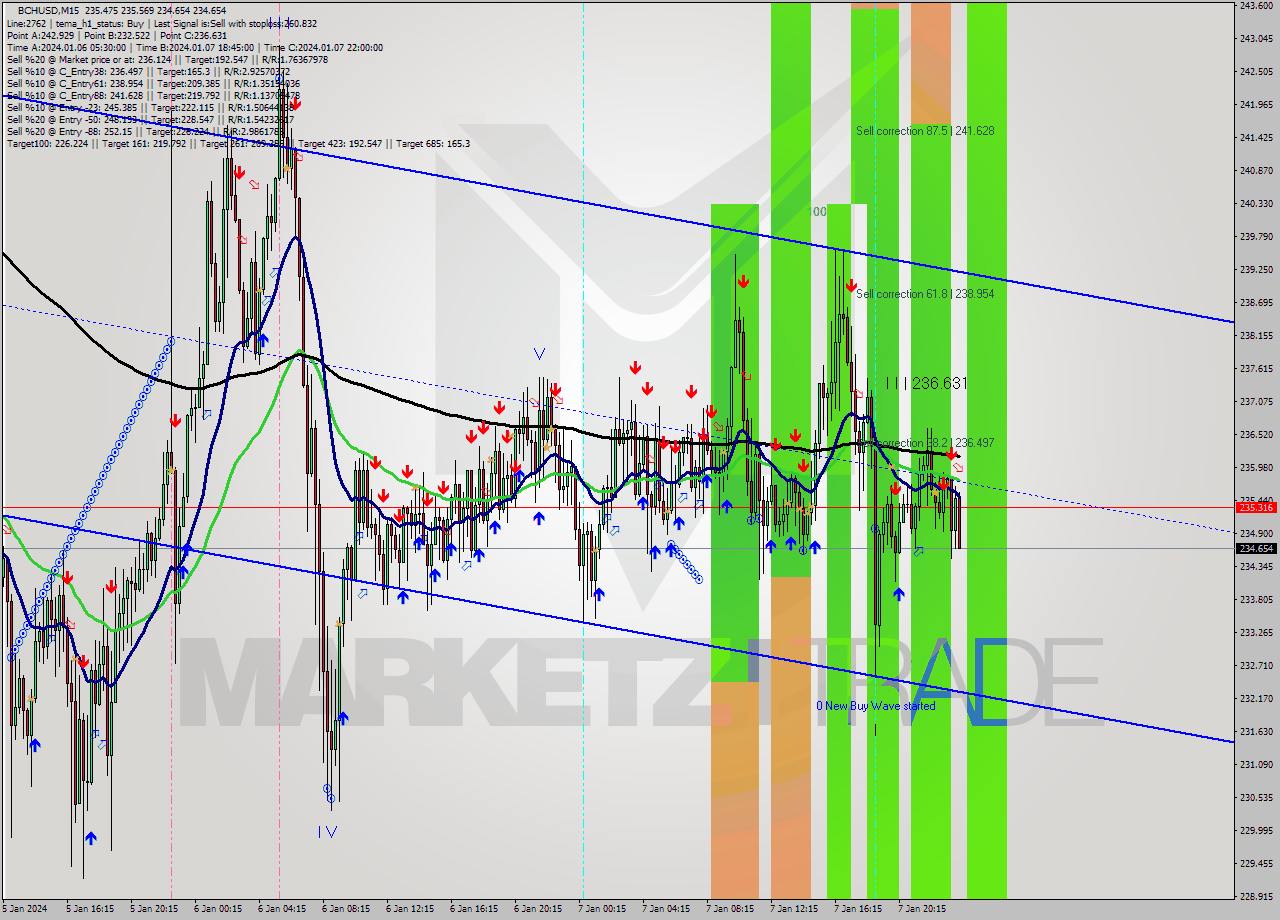Image resolution: width=1280 pixels, height=920 pixels.
Task: Click the 239.250 price axis label
Action: pos(1256,270)
